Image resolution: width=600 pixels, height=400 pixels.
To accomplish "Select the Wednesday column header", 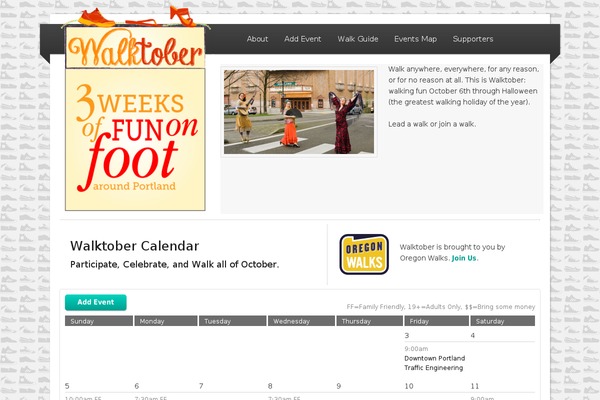I will [x=301, y=321].
